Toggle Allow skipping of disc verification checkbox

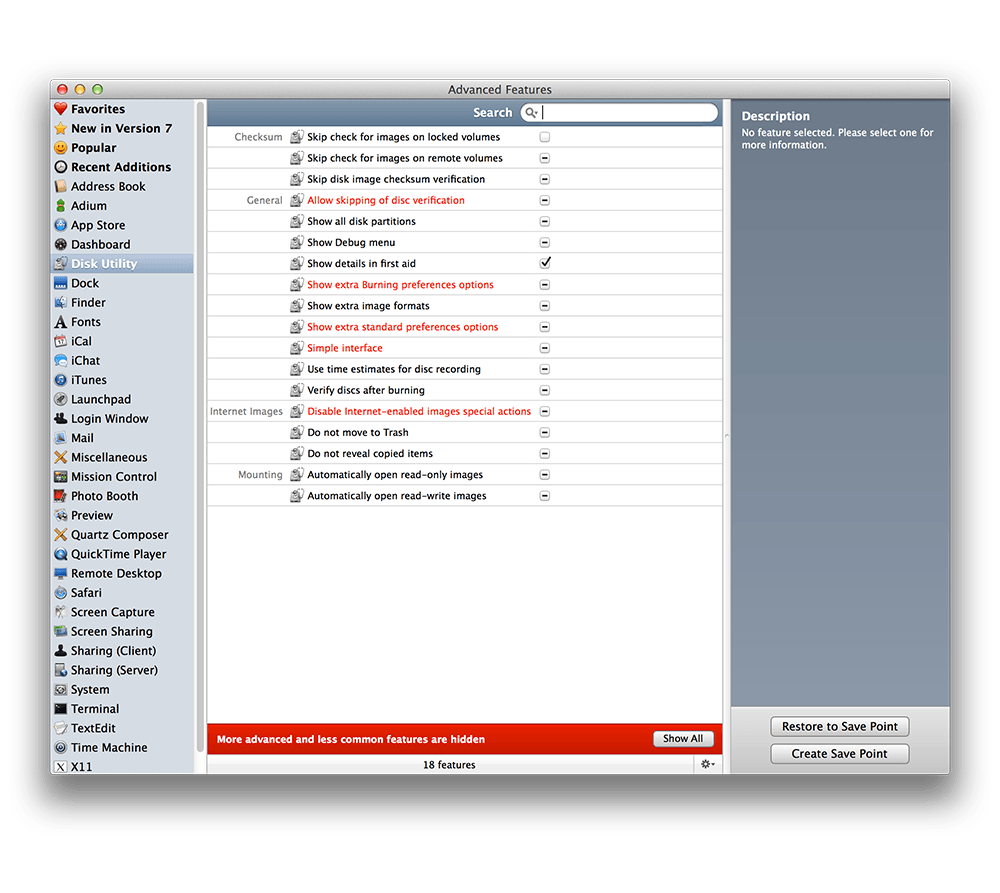[545, 200]
